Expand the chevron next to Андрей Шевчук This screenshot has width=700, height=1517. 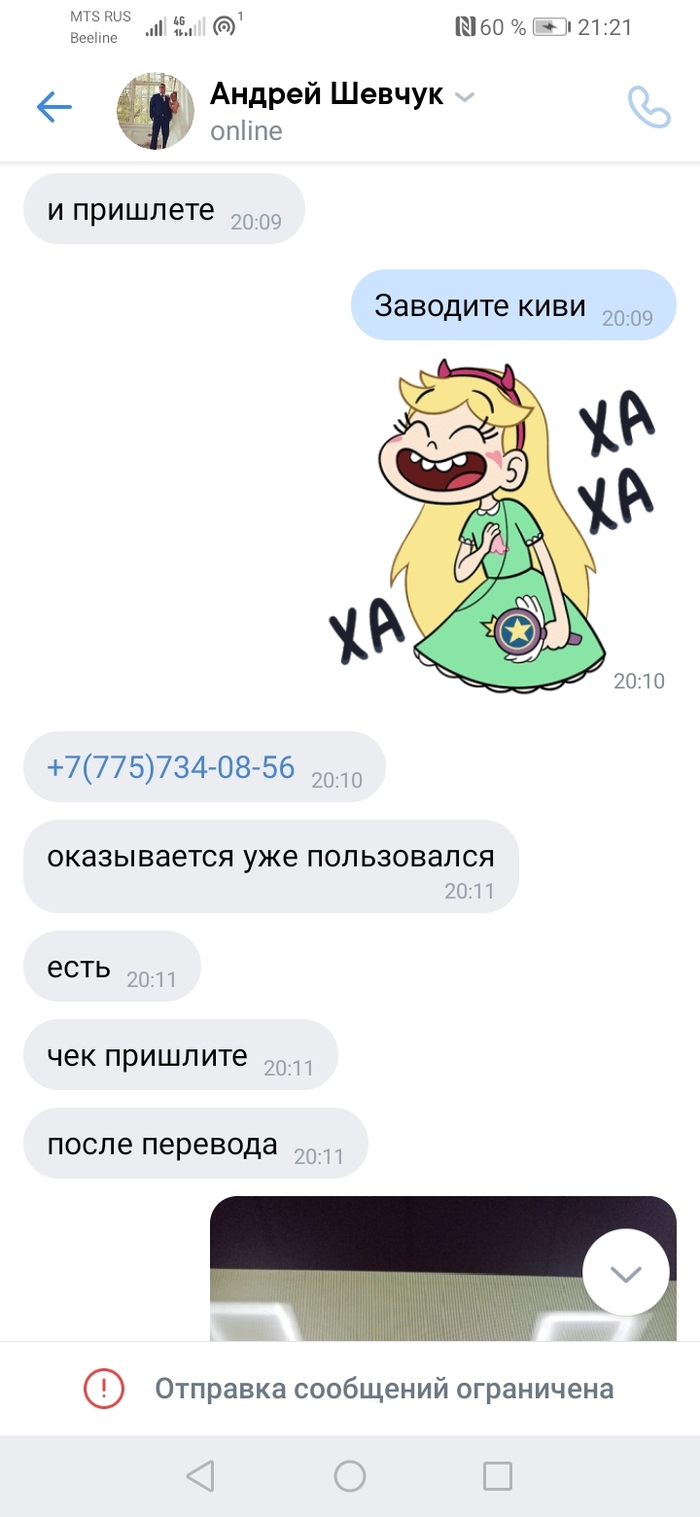coord(463,97)
